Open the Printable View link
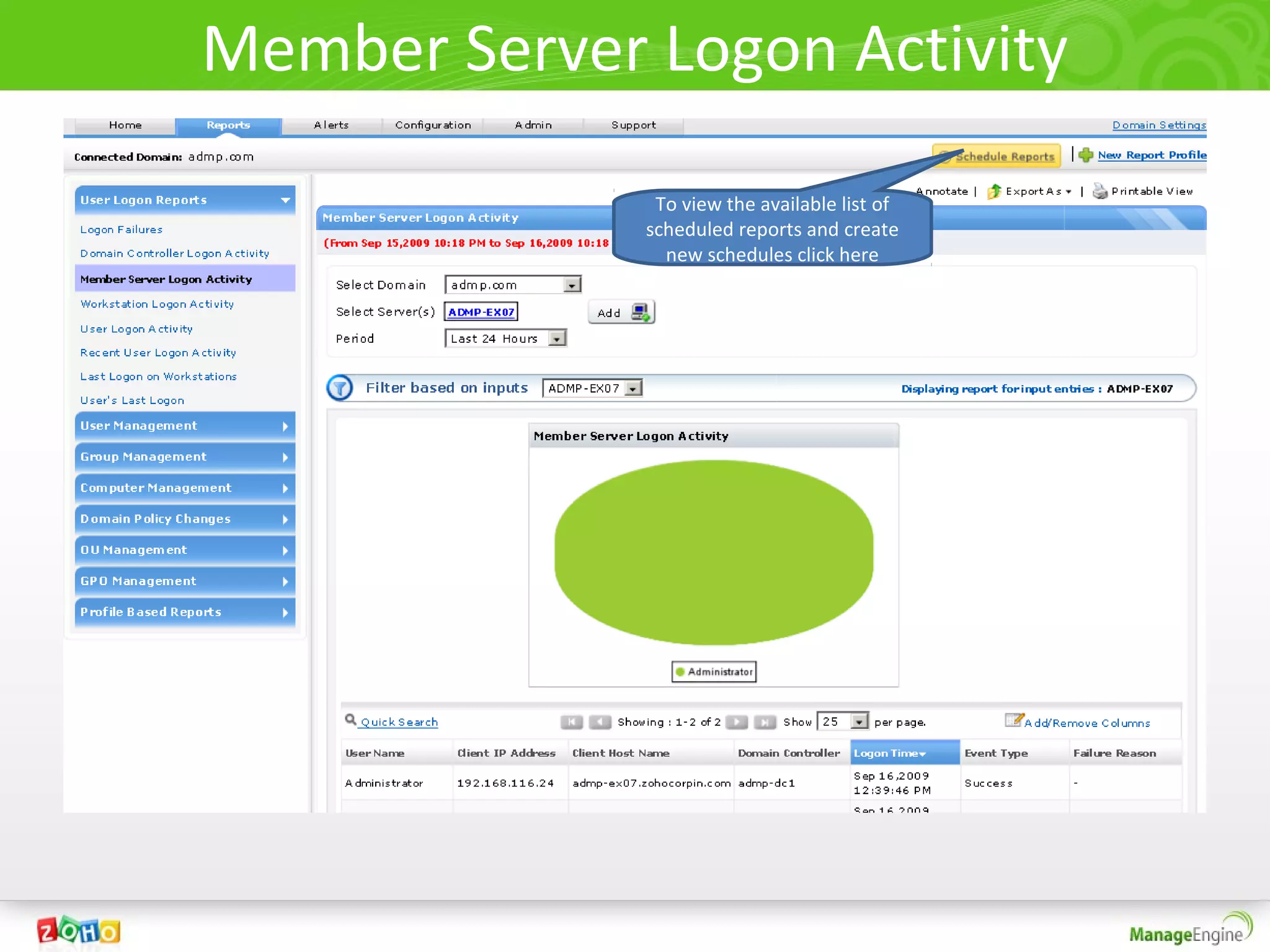 click(x=1152, y=192)
